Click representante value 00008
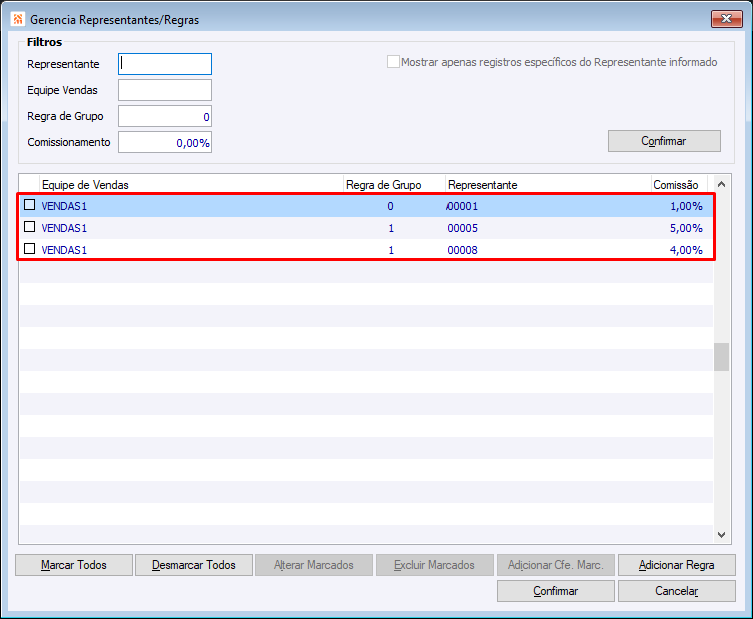Screen dimensions: 753x619 pyautogui.click(x=462, y=250)
